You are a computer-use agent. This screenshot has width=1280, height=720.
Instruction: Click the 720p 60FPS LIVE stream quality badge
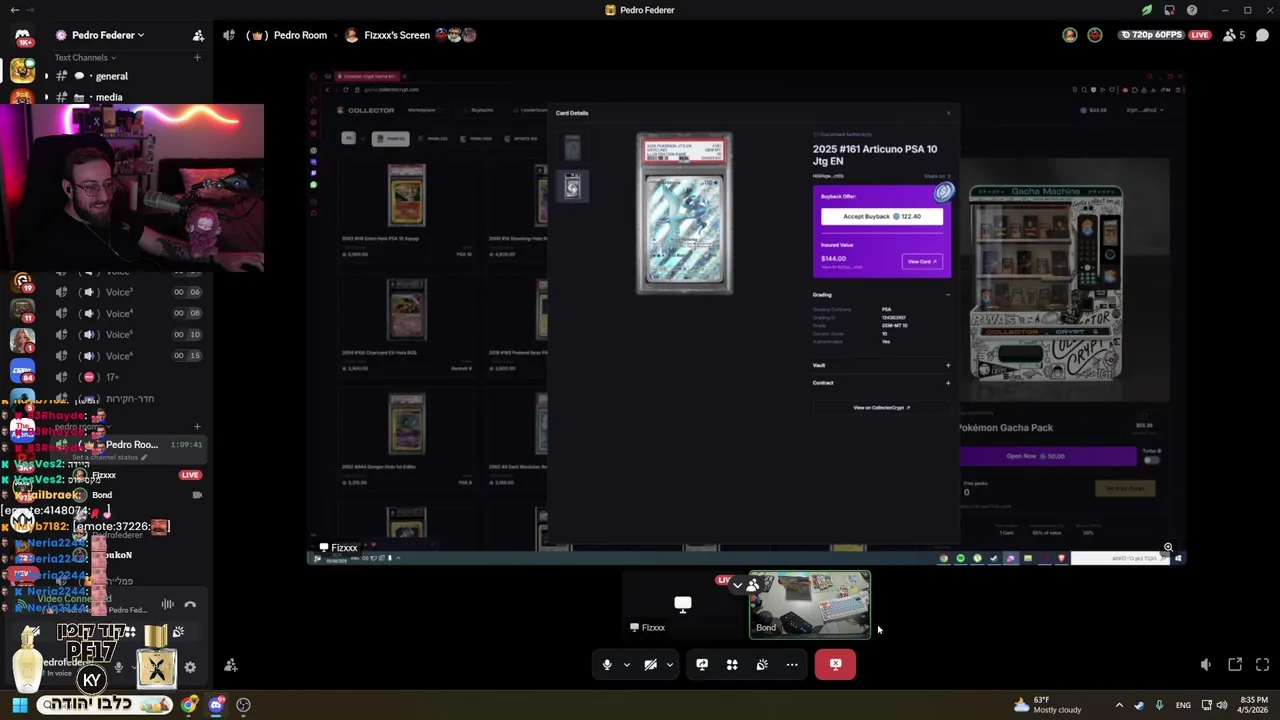pos(1165,35)
